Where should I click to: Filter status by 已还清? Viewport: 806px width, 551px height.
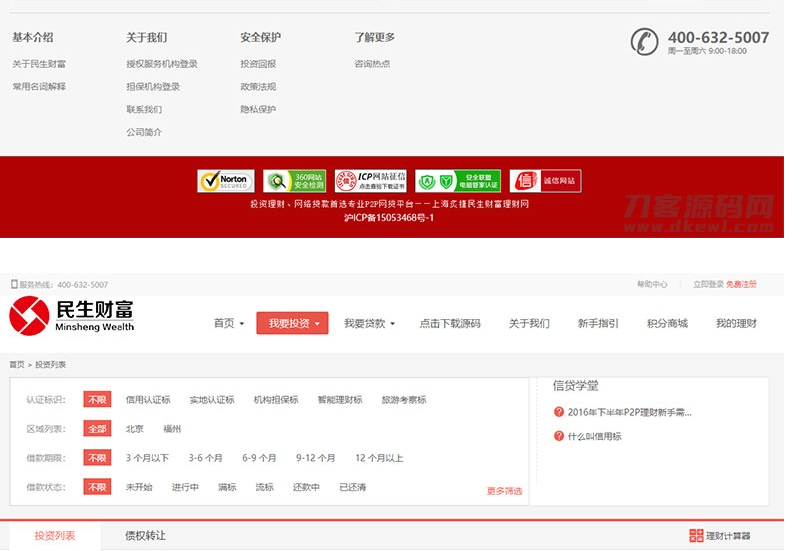click(x=353, y=487)
